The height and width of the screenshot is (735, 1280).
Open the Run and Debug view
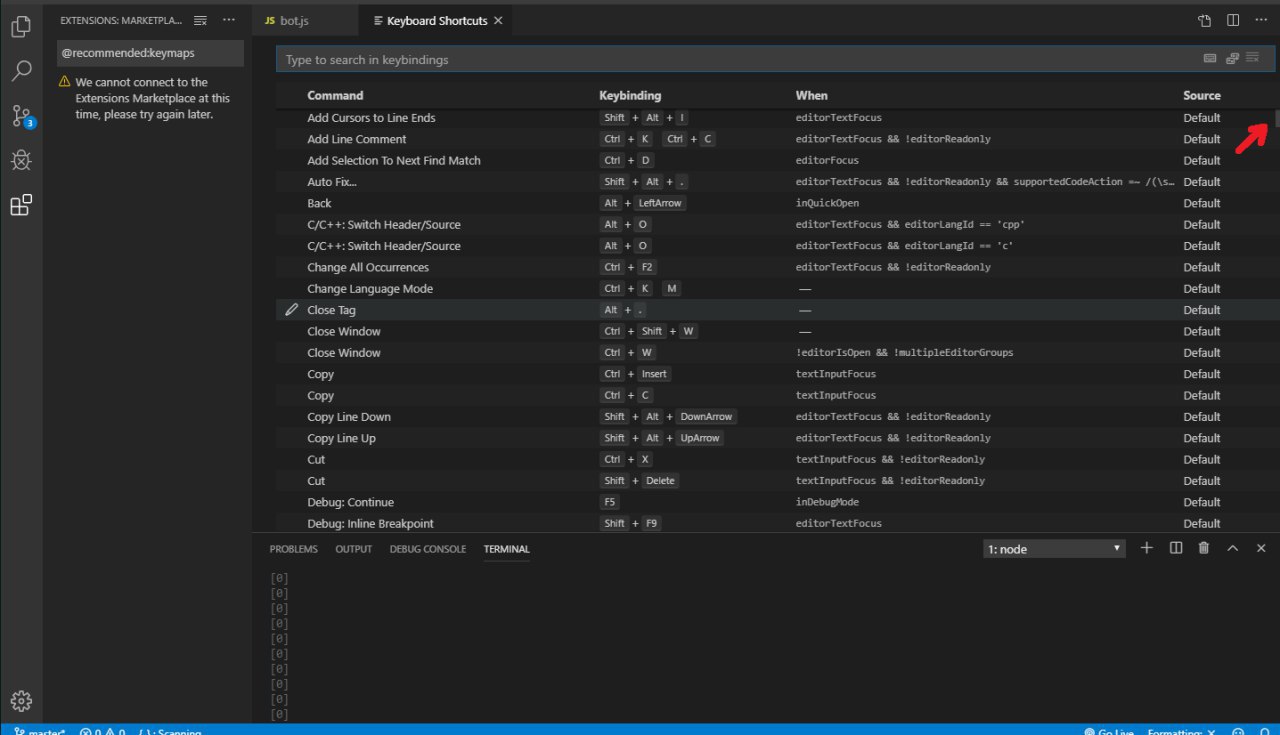point(21,160)
